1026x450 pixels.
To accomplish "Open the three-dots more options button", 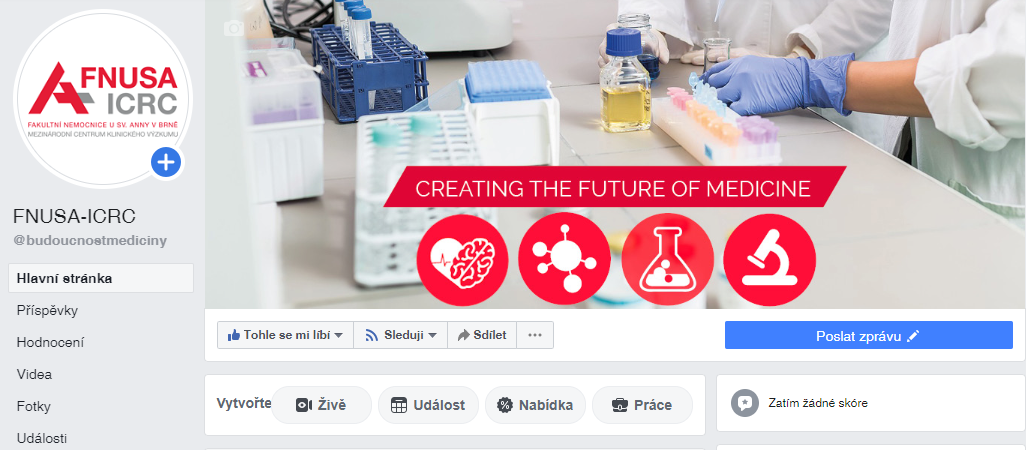I will point(535,335).
